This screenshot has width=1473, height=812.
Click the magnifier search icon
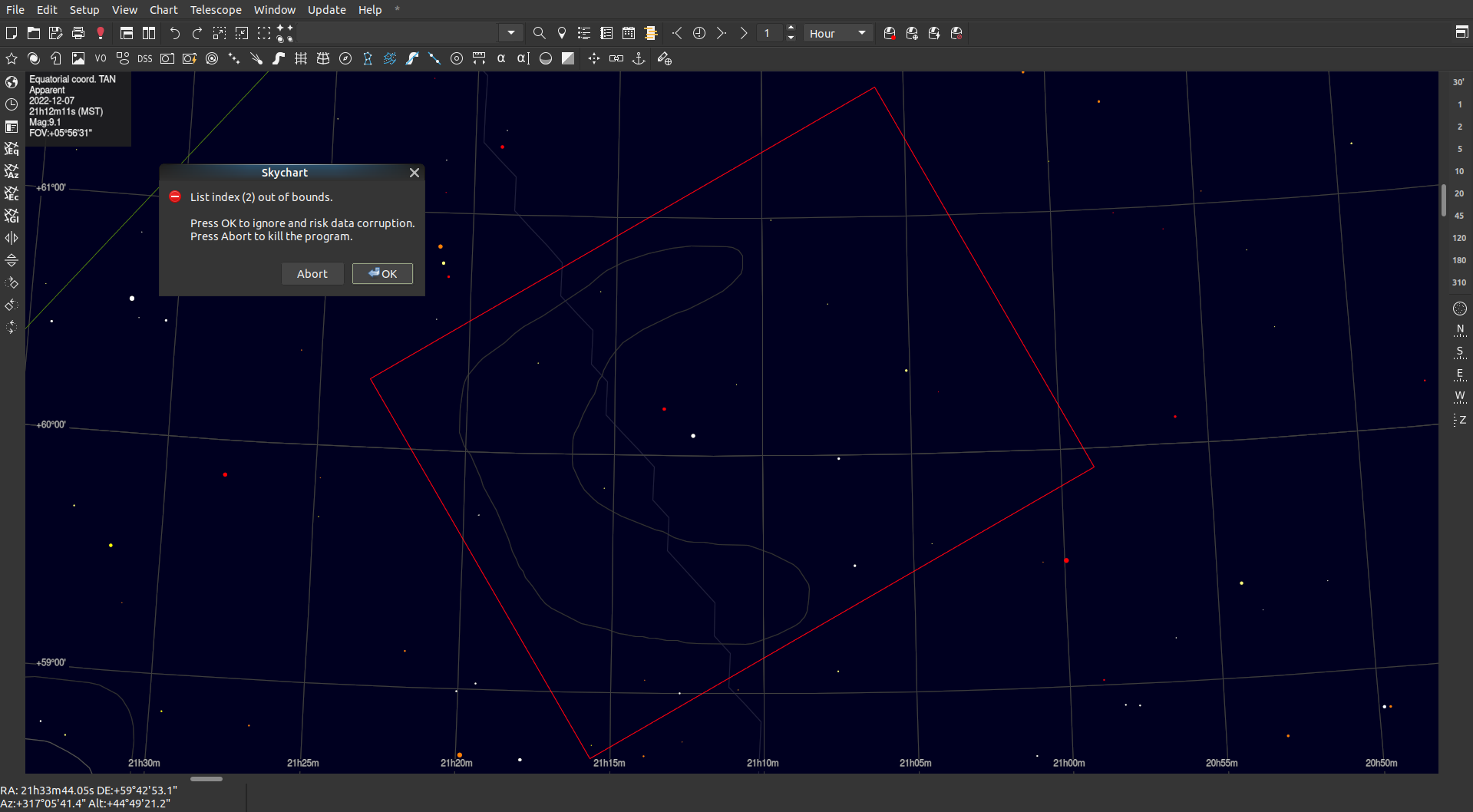click(x=539, y=34)
